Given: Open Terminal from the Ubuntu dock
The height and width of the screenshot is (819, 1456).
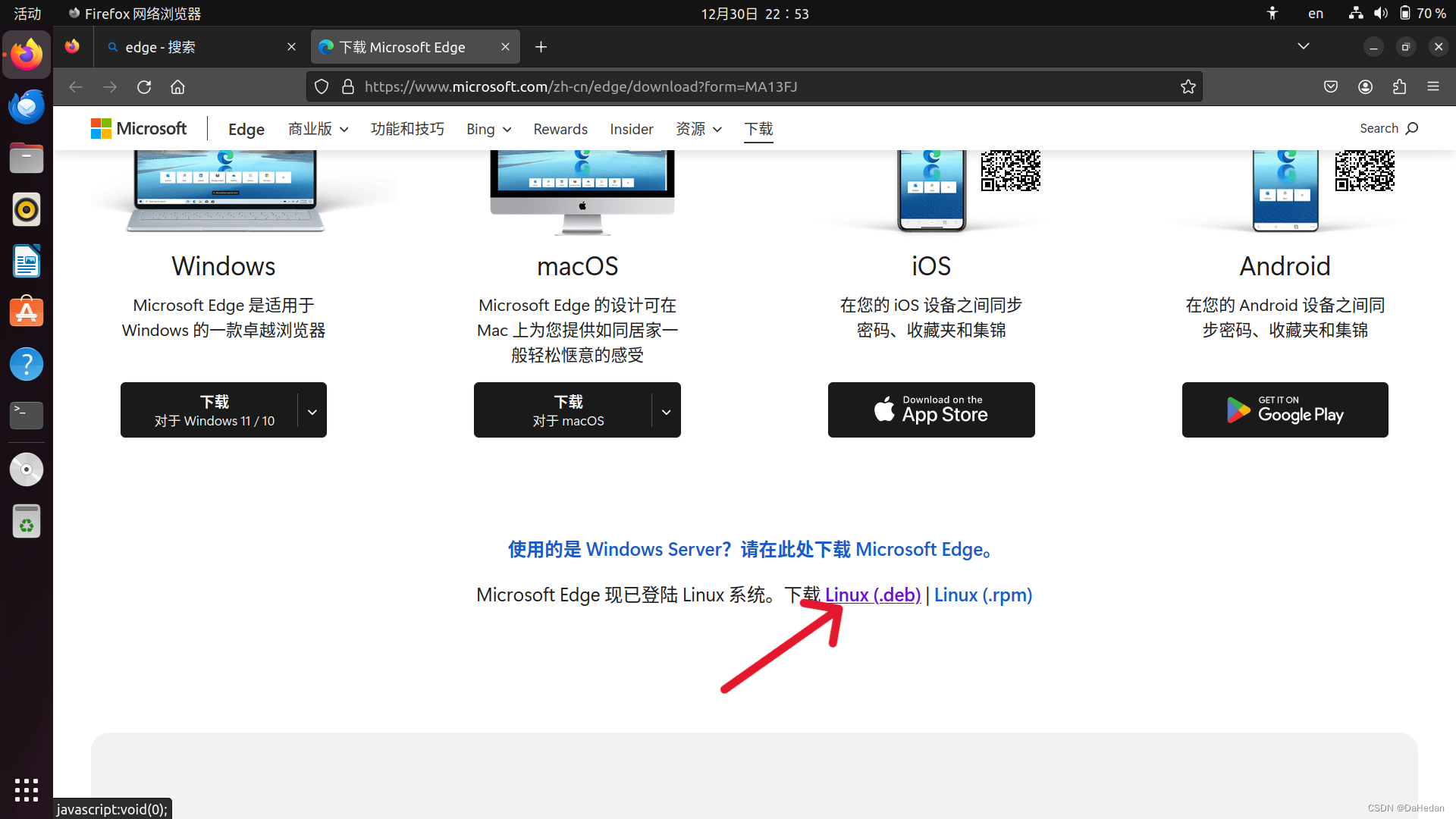Looking at the screenshot, I should [x=27, y=414].
